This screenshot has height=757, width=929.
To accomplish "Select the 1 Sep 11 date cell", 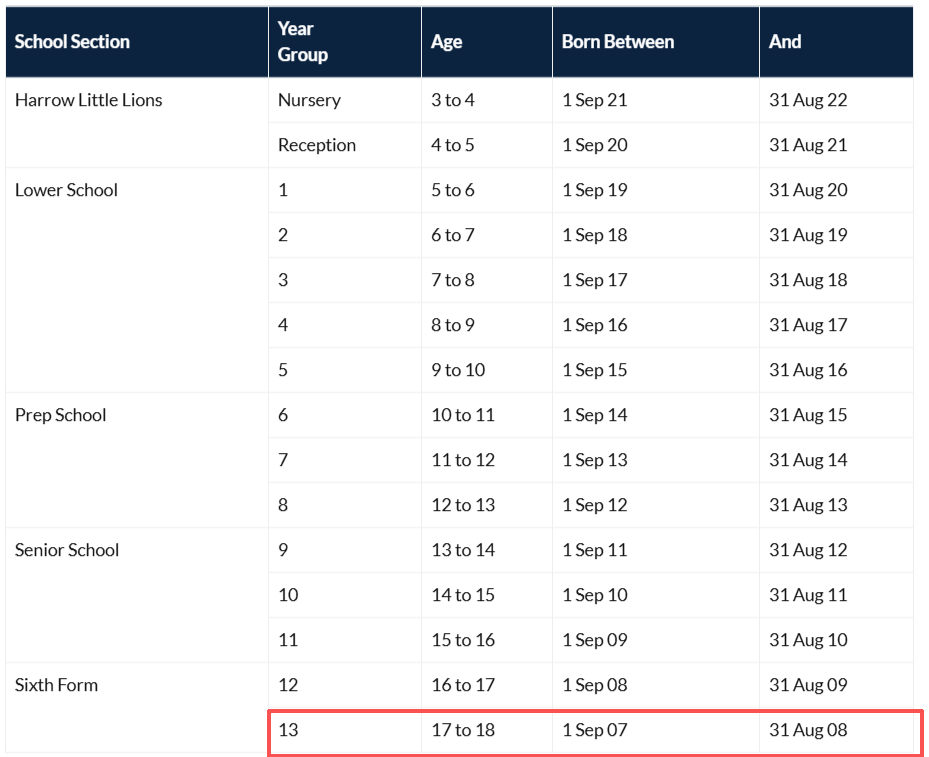I will [595, 550].
